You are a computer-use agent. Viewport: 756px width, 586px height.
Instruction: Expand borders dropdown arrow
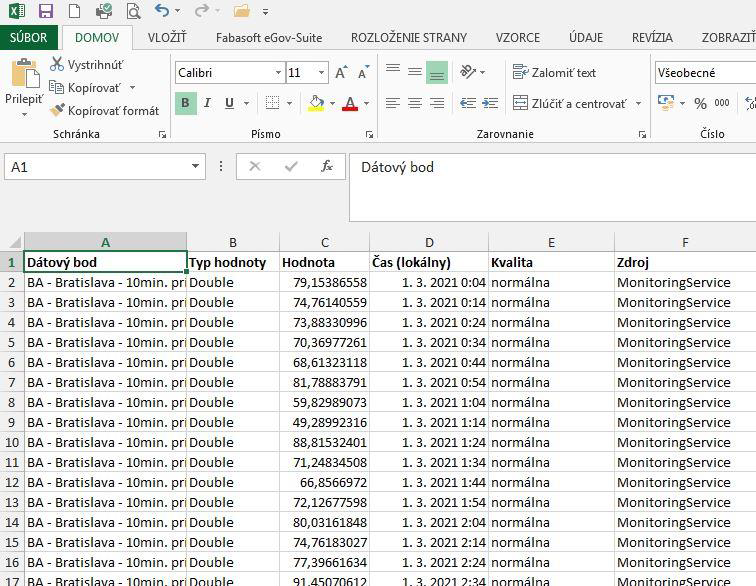[x=289, y=103]
